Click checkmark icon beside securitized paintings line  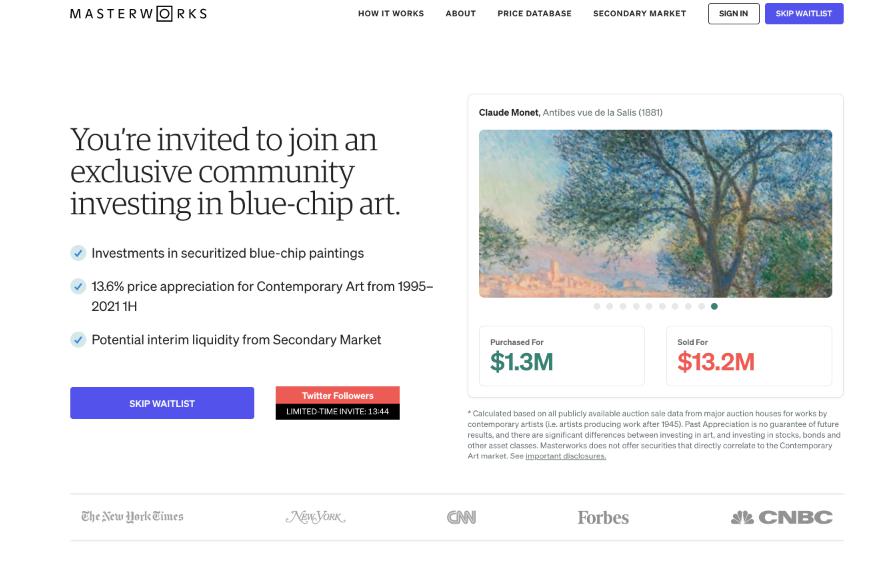(x=78, y=253)
